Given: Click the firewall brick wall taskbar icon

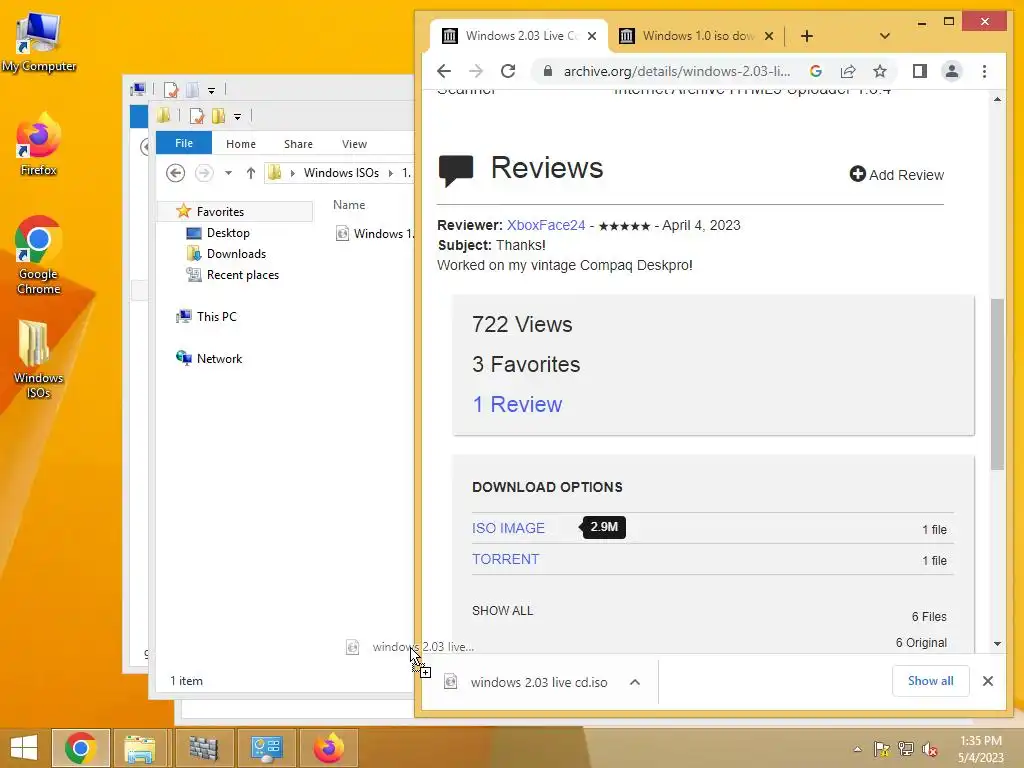Looking at the screenshot, I should 203,748.
